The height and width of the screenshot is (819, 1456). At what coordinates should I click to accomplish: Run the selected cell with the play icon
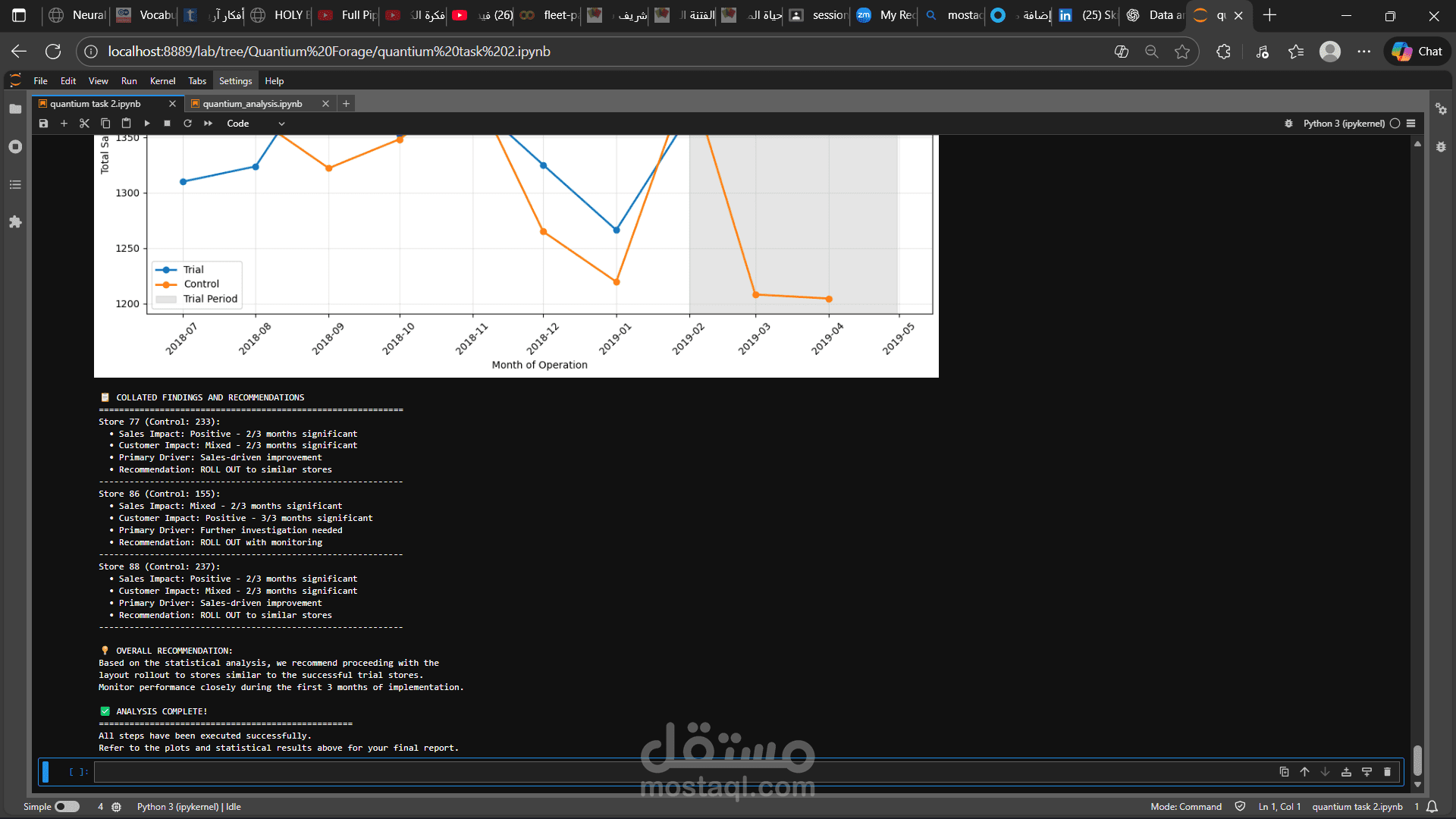coord(147,124)
